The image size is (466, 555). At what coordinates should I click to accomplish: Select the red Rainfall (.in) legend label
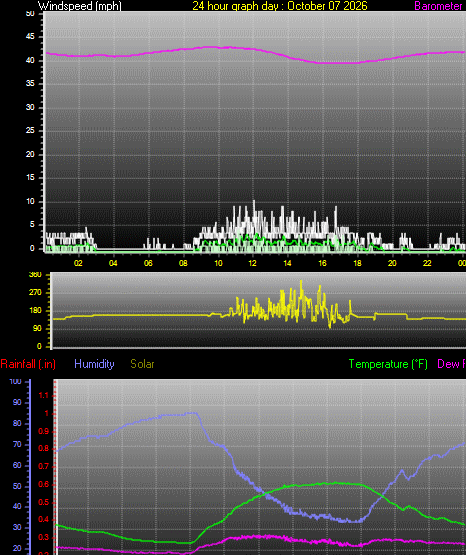28,364
